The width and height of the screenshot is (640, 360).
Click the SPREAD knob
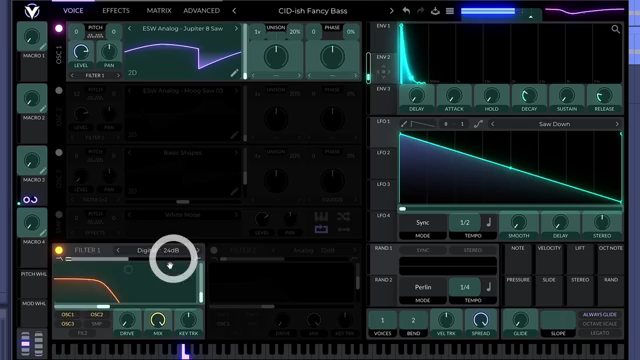pyautogui.click(x=480, y=320)
